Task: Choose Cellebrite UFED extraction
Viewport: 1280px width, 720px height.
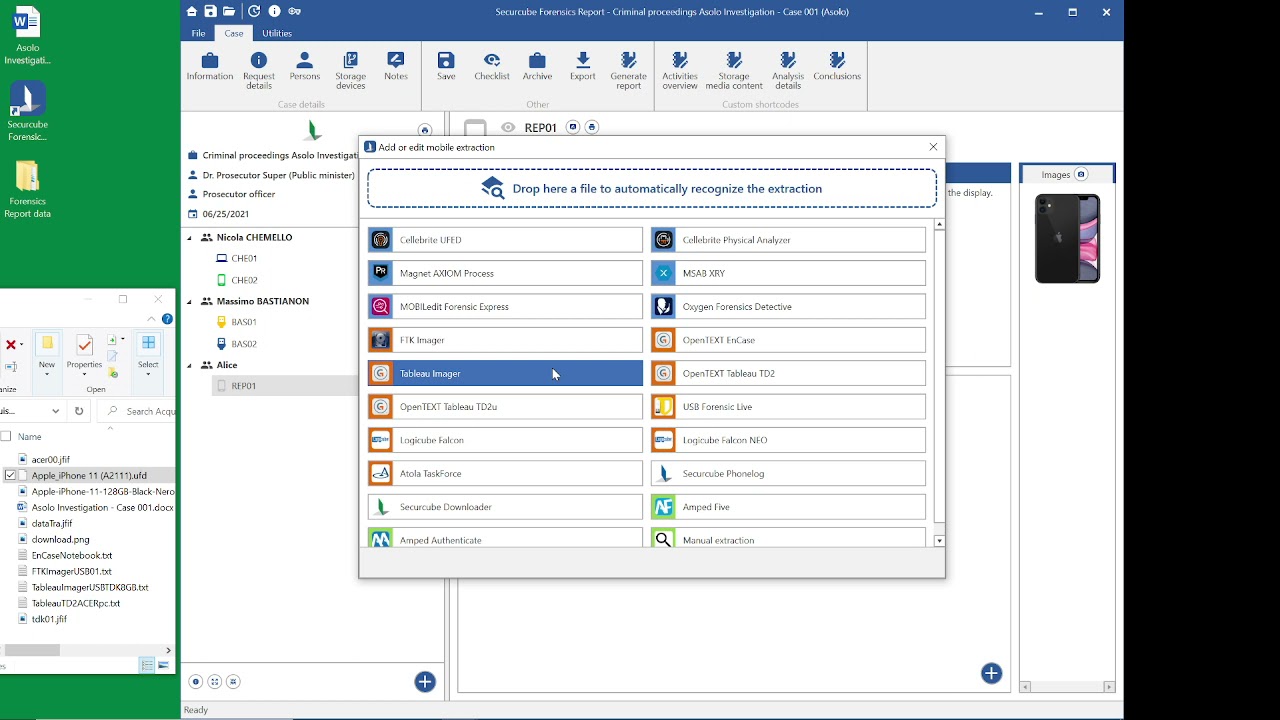Action: 505,240
